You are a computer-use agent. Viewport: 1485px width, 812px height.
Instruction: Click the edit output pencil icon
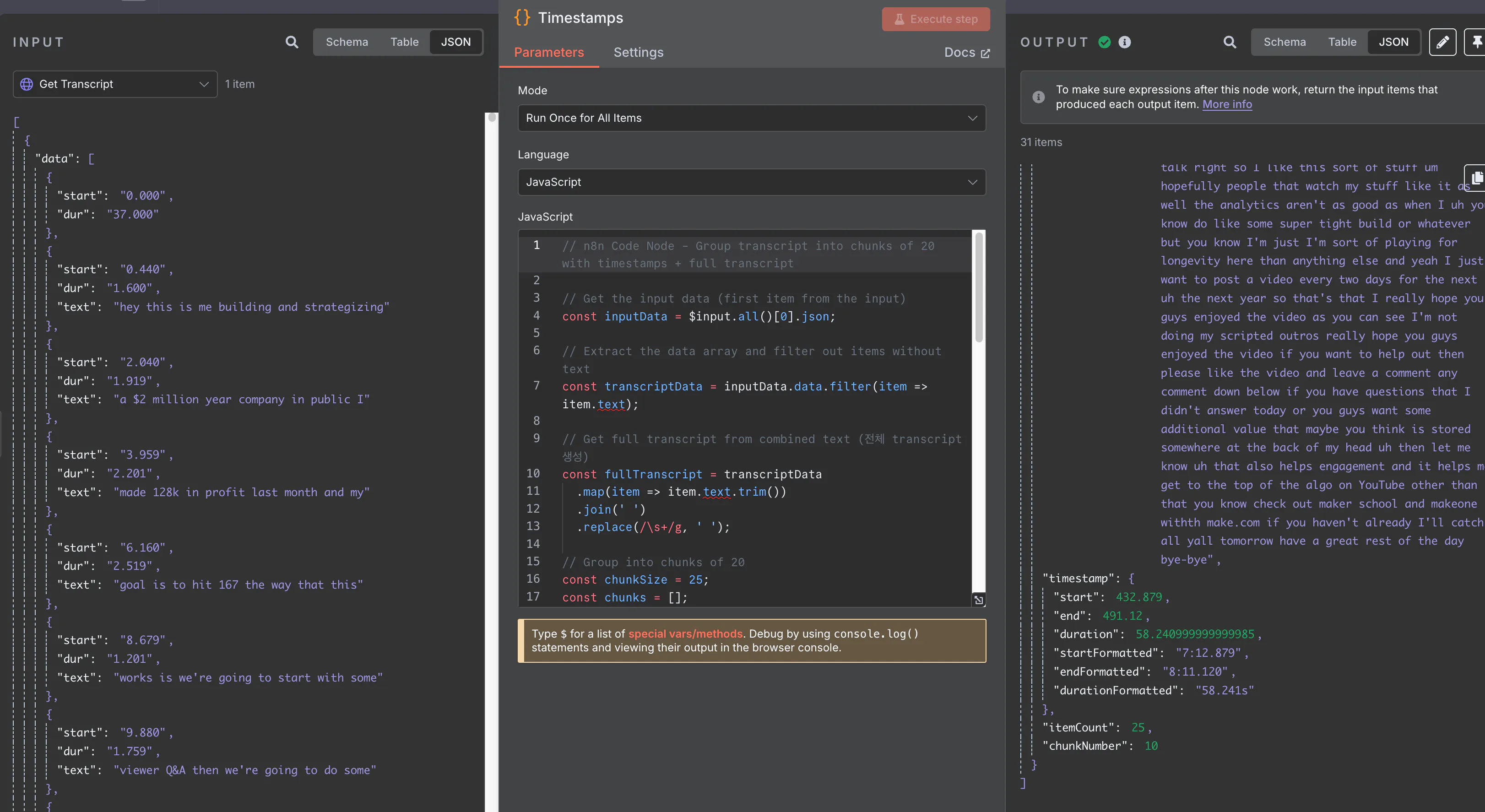(x=1442, y=42)
